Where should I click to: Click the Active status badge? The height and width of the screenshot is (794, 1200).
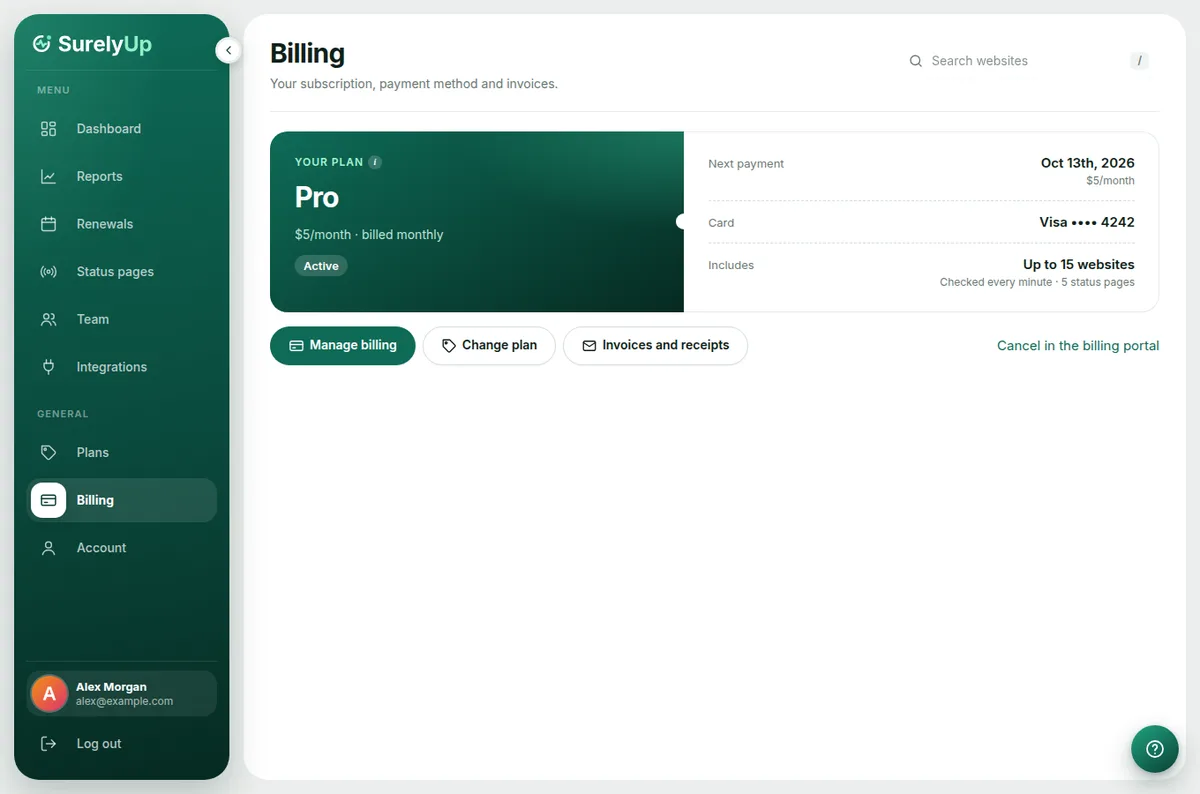321,266
